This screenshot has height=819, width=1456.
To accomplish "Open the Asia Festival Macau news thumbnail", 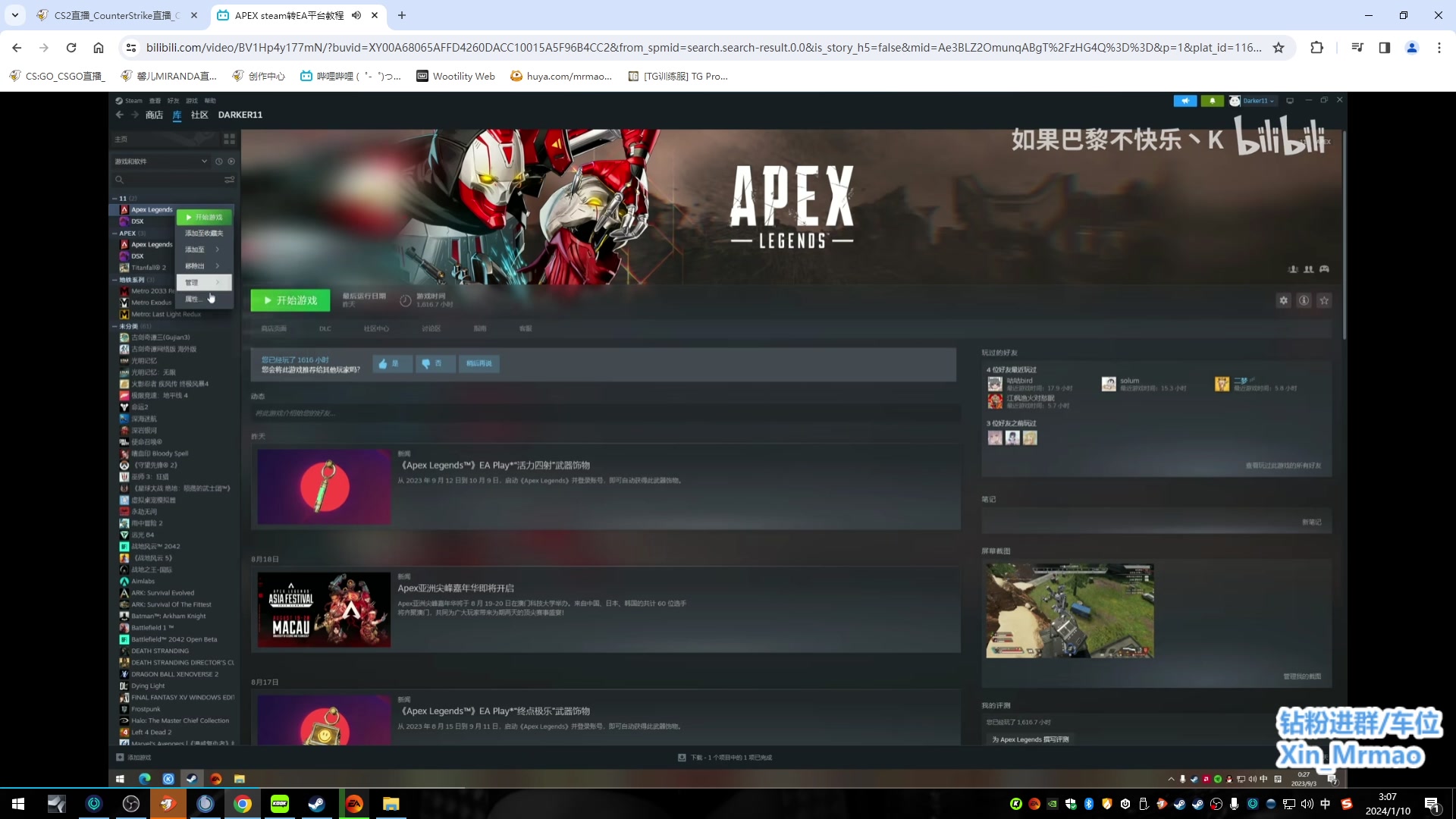I will coord(324,610).
